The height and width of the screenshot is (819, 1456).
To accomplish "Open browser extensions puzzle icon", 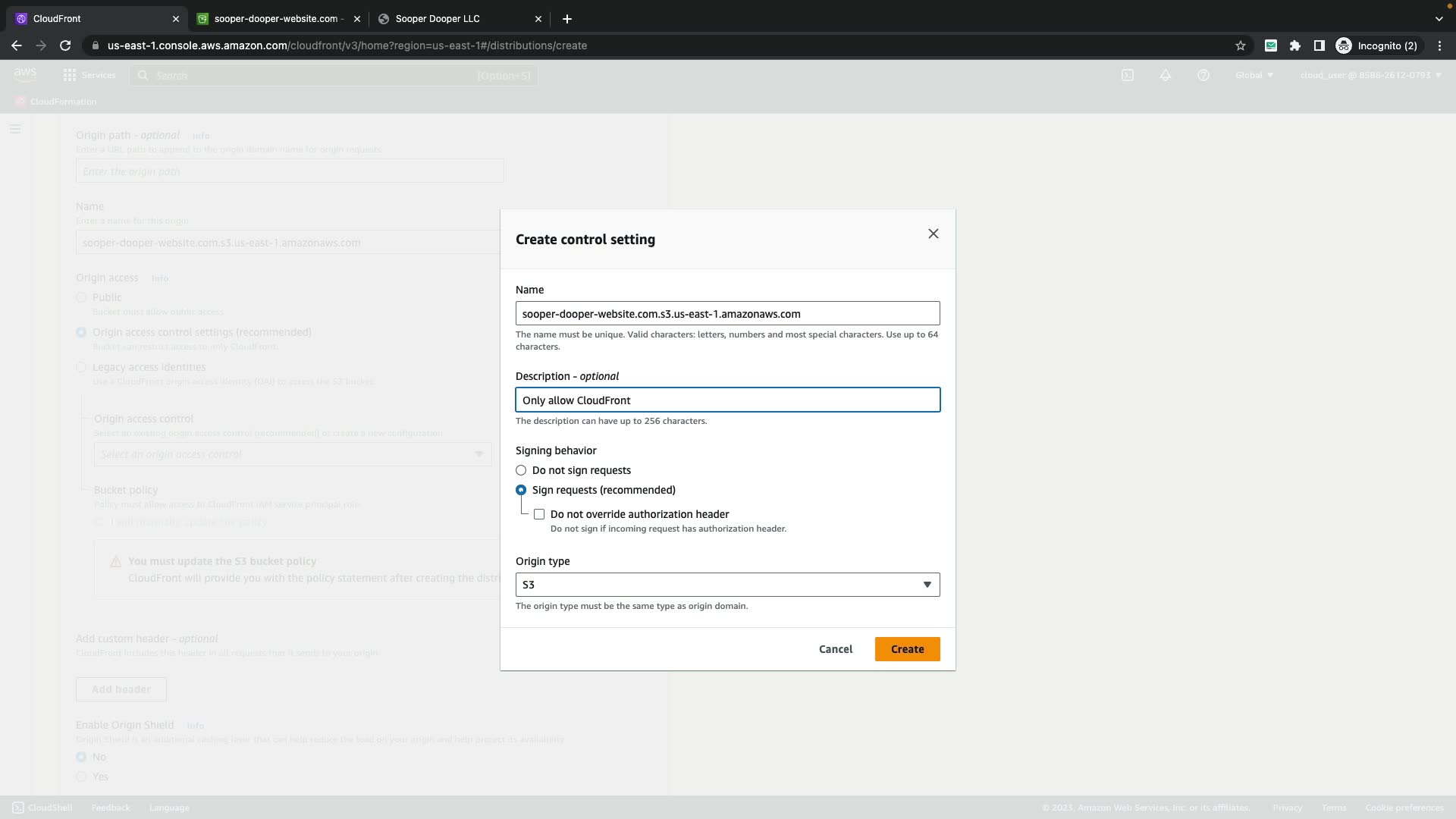I will coord(1295,45).
